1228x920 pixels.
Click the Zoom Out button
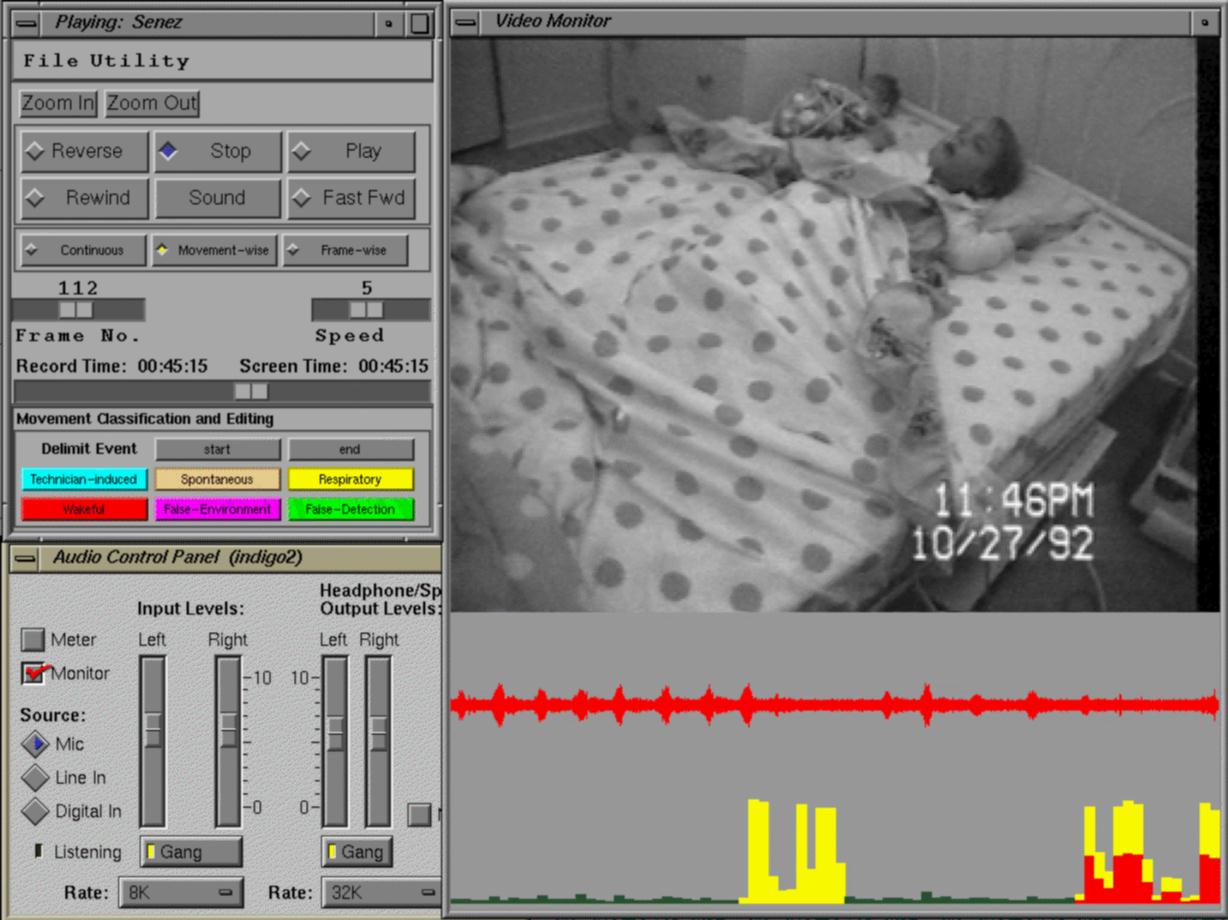point(152,103)
